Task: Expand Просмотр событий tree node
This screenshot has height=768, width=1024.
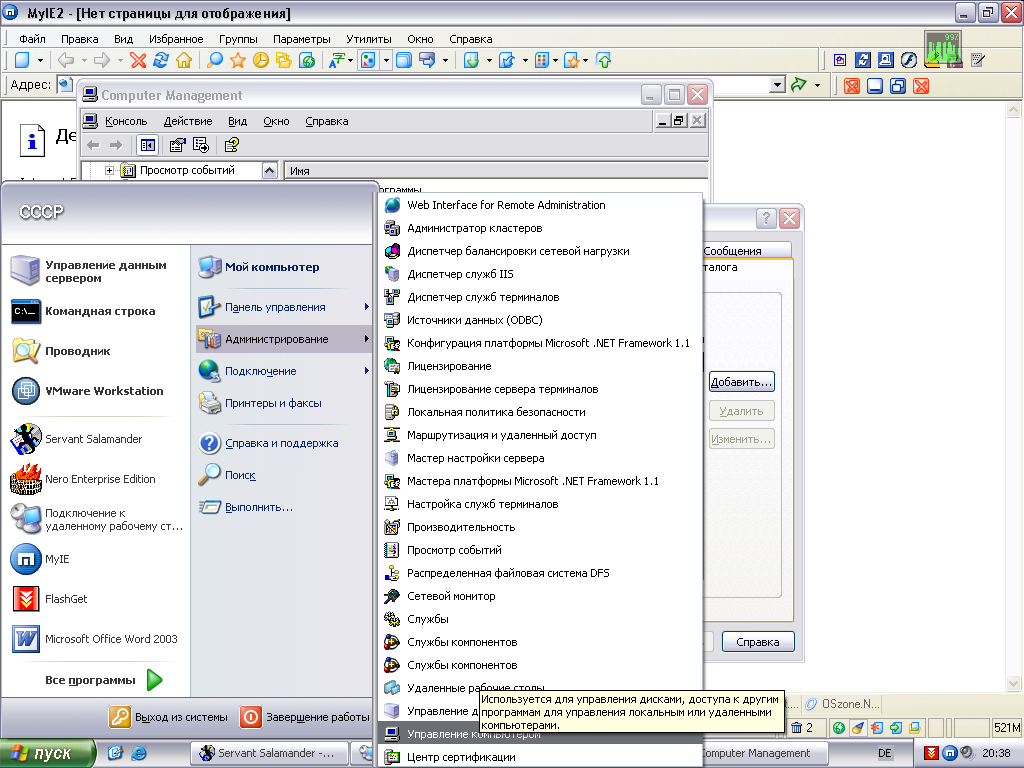Action: (110, 170)
